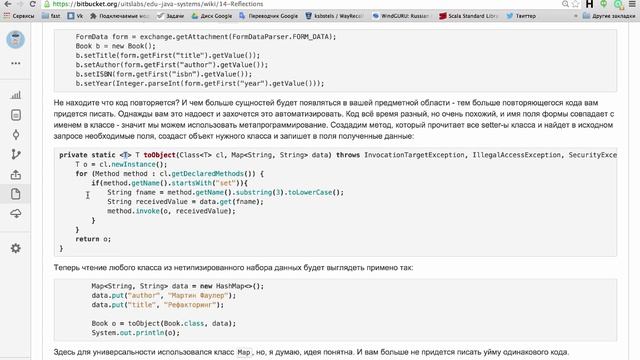The height and width of the screenshot is (360, 640).
Task: Open the Commits icon in sidebar
Action: (x=16, y=135)
